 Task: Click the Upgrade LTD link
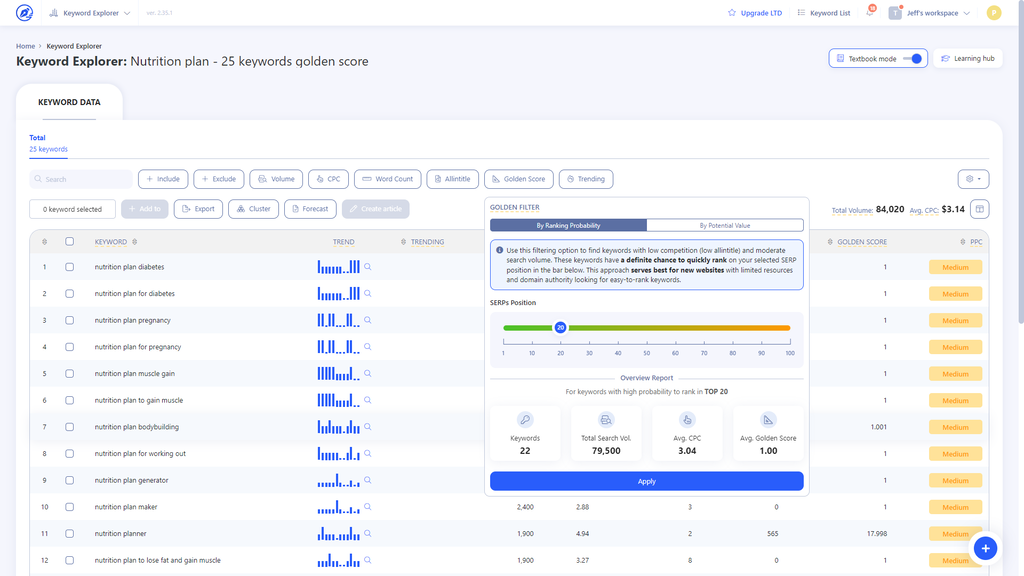click(x=761, y=12)
